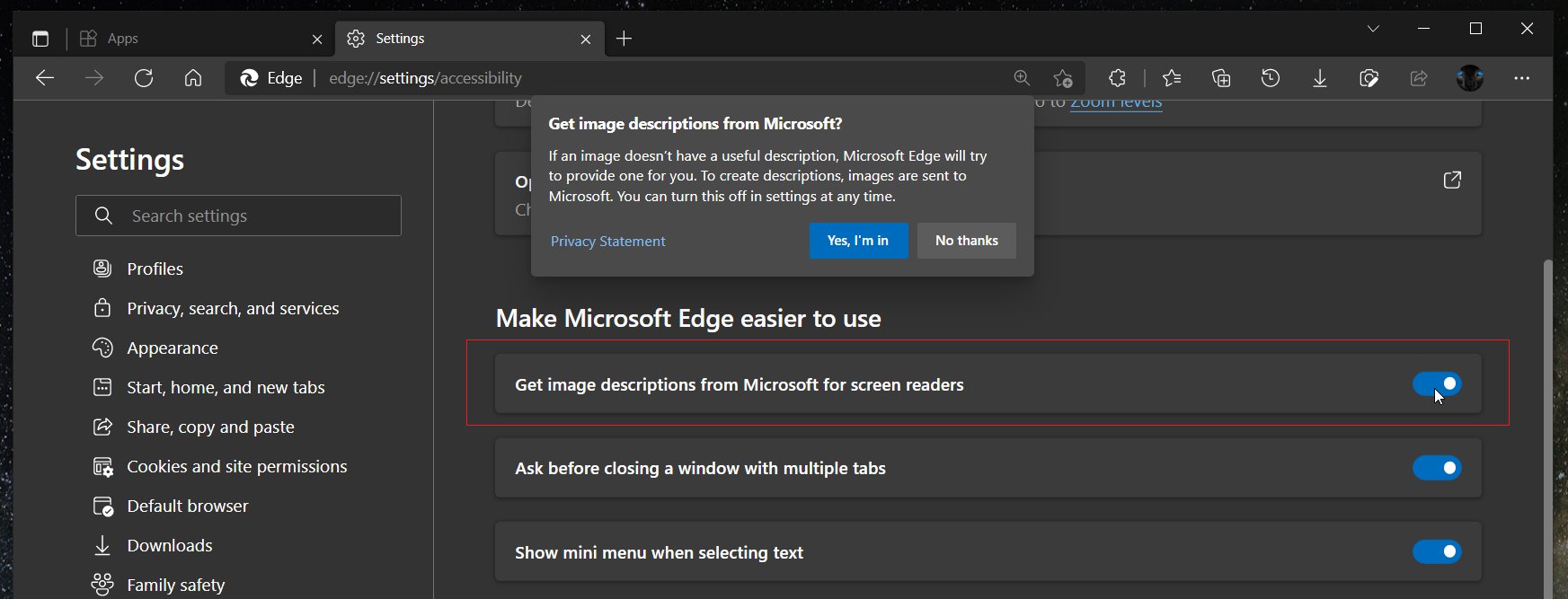Open the Extensions puzzle icon
This screenshot has width=1568, height=599.
[x=1118, y=78]
